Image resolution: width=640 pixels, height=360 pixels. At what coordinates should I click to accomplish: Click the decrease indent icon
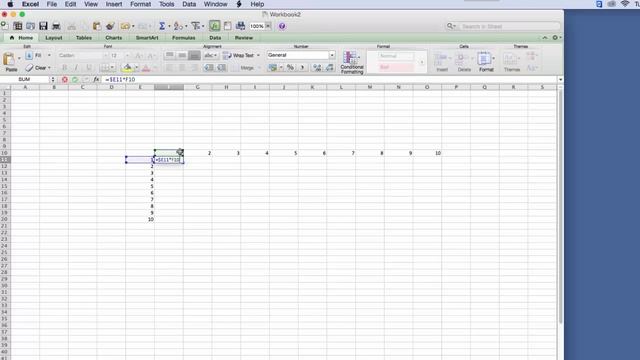[x=209, y=68]
